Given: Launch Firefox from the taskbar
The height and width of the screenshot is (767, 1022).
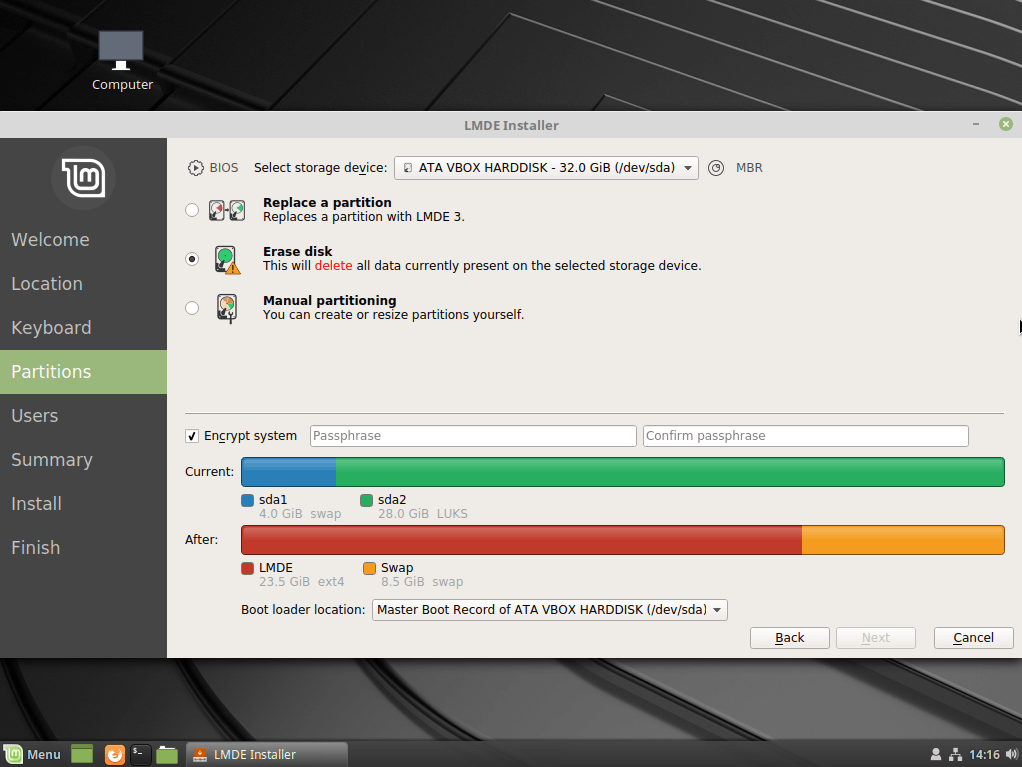Looking at the screenshot, I should click(x=115, y=754).
